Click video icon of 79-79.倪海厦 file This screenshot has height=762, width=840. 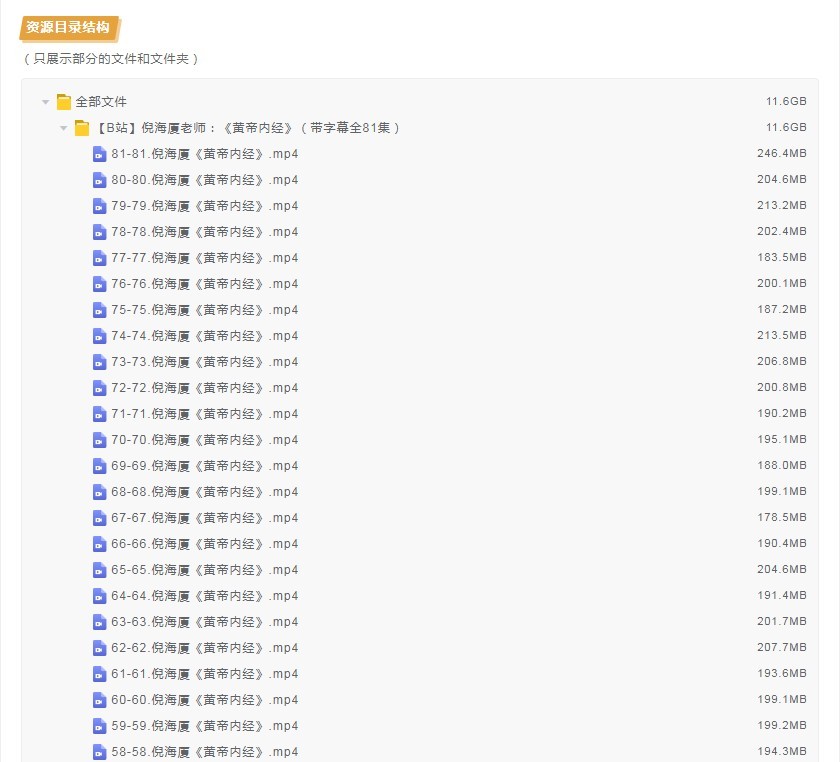tap(100, 206)
